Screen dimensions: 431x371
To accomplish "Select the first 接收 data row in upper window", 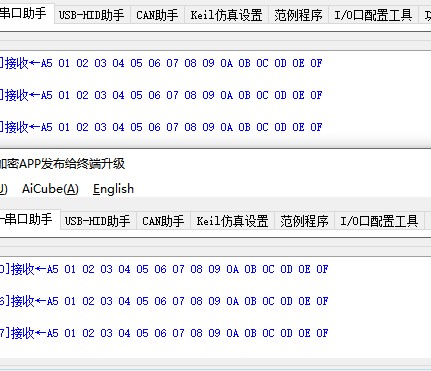I will [x=161, y=63].
